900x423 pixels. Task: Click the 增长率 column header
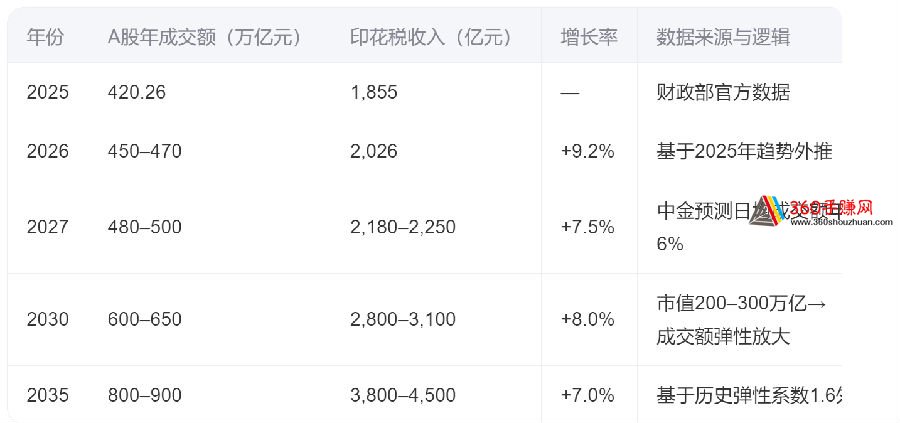(589, 37)
